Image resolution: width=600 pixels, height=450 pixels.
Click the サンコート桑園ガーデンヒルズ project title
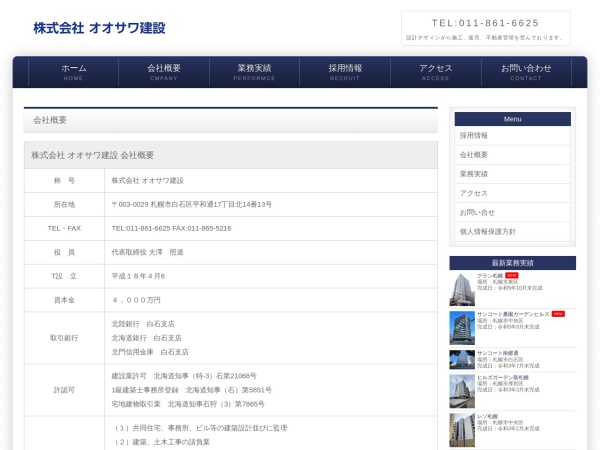click(x=513, y=314)
